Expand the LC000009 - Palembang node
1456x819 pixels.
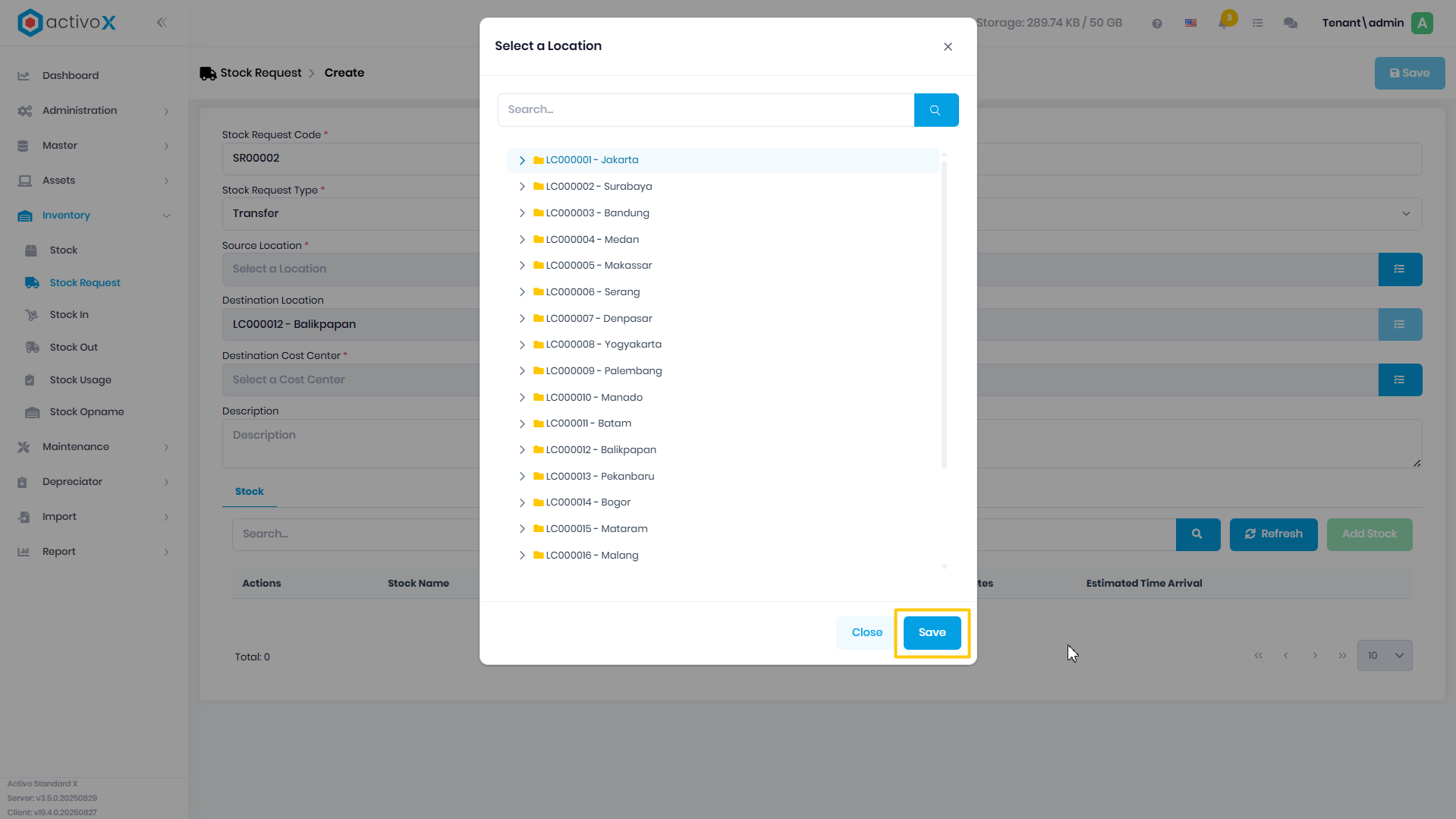click(522, 371)
